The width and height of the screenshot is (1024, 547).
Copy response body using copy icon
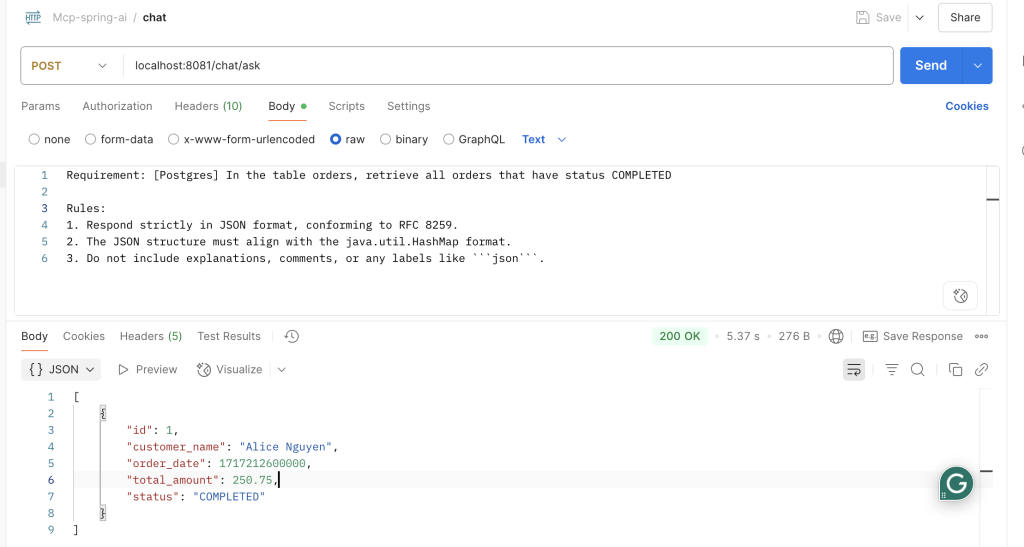point(955,370)
